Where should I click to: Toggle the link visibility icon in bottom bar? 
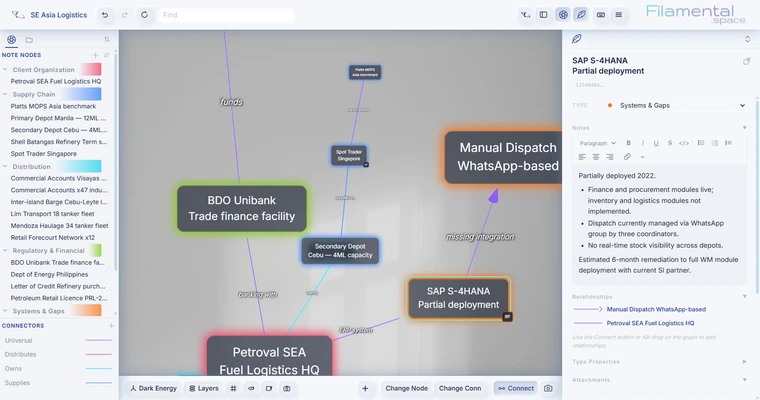(251, 388)
